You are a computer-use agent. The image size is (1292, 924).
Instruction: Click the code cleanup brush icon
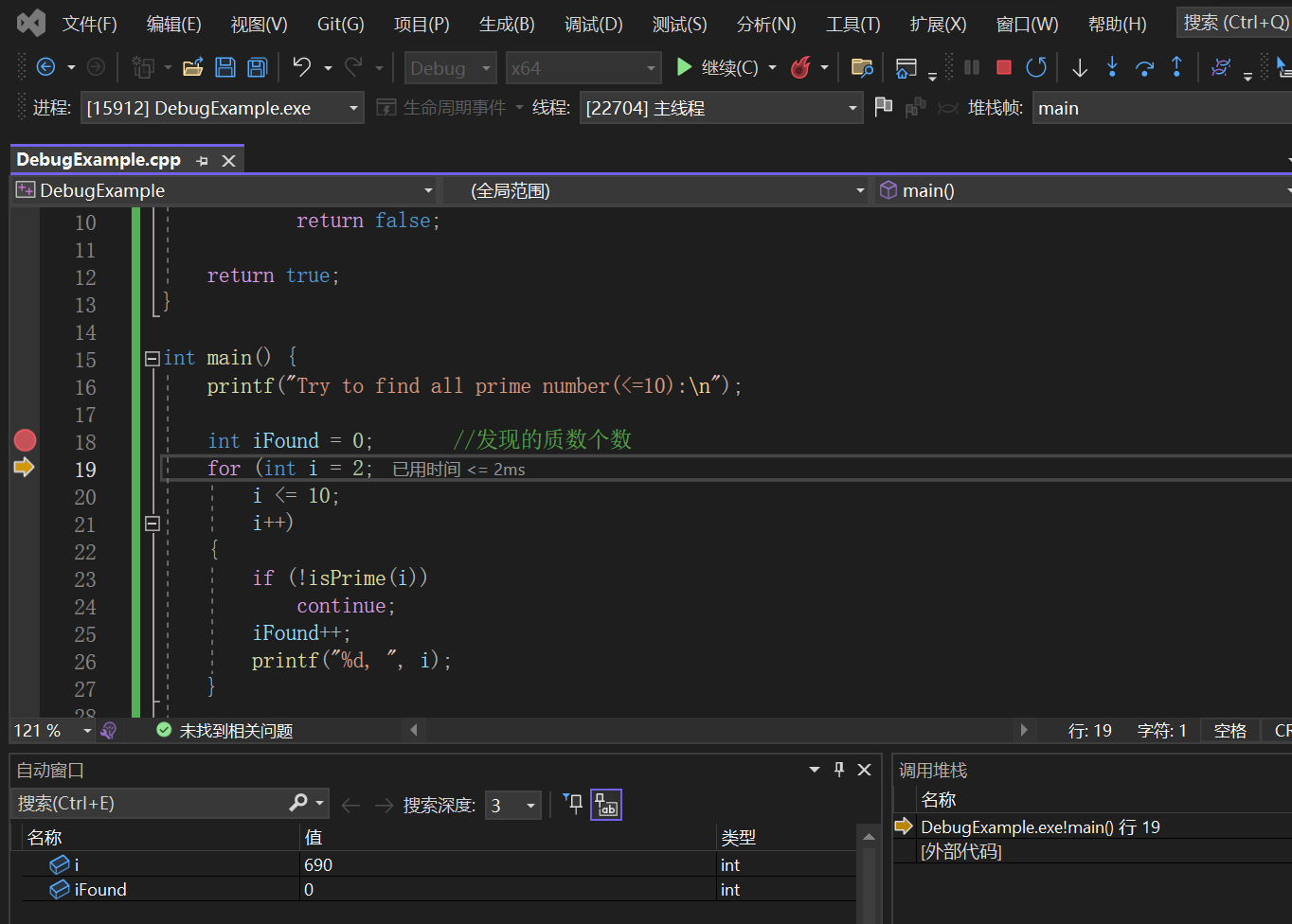tap(108, 730)
